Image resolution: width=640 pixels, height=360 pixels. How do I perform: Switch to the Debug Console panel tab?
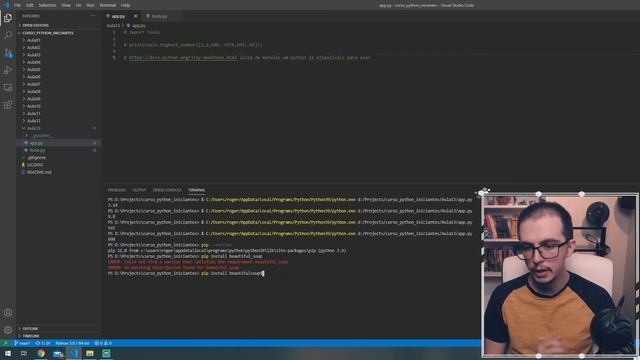click(167, 190)
